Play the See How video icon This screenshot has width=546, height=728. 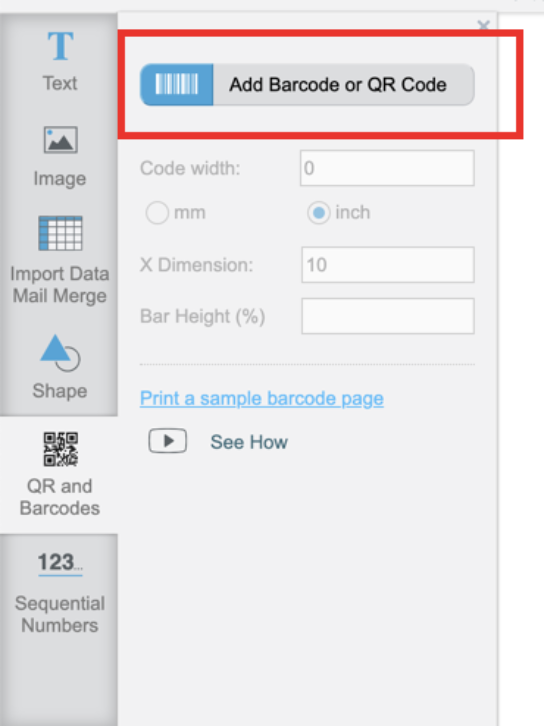(x=168, y=441)
